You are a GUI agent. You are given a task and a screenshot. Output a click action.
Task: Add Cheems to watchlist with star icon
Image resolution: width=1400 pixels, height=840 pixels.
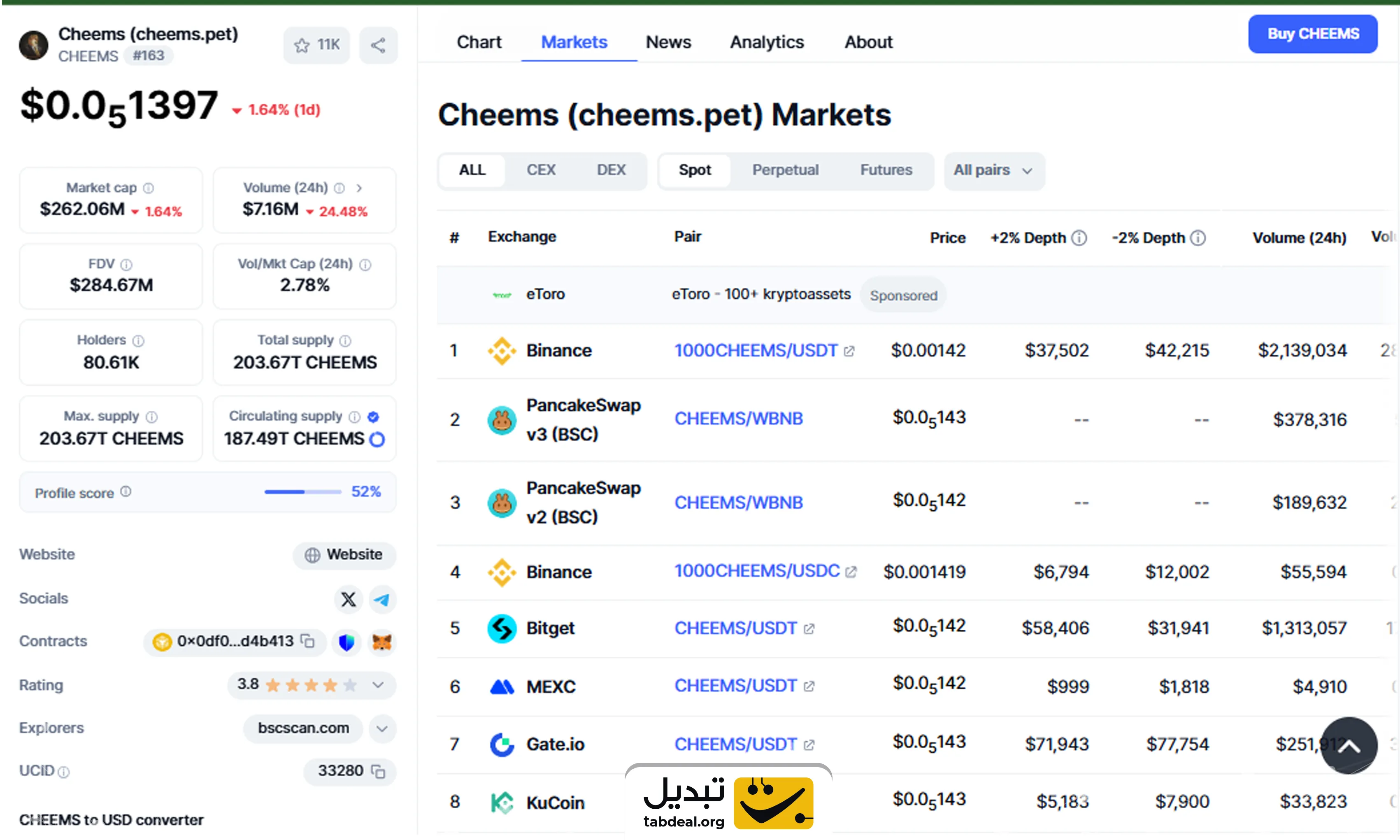pyautogui.click(x=316, y=45)
